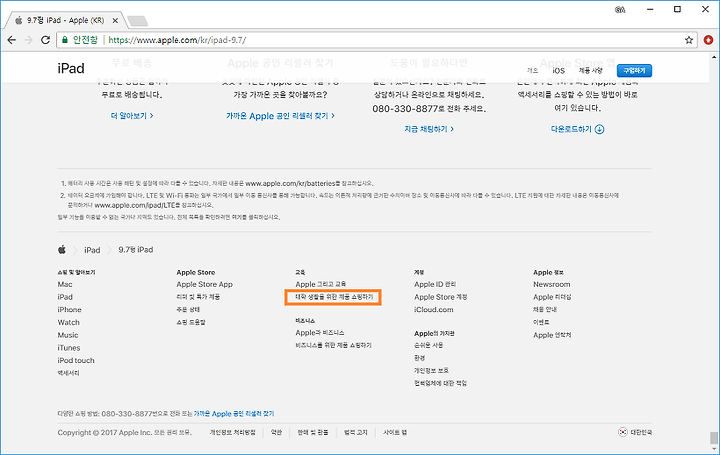Open a new browser tab
720x455 pixels.
137,21
